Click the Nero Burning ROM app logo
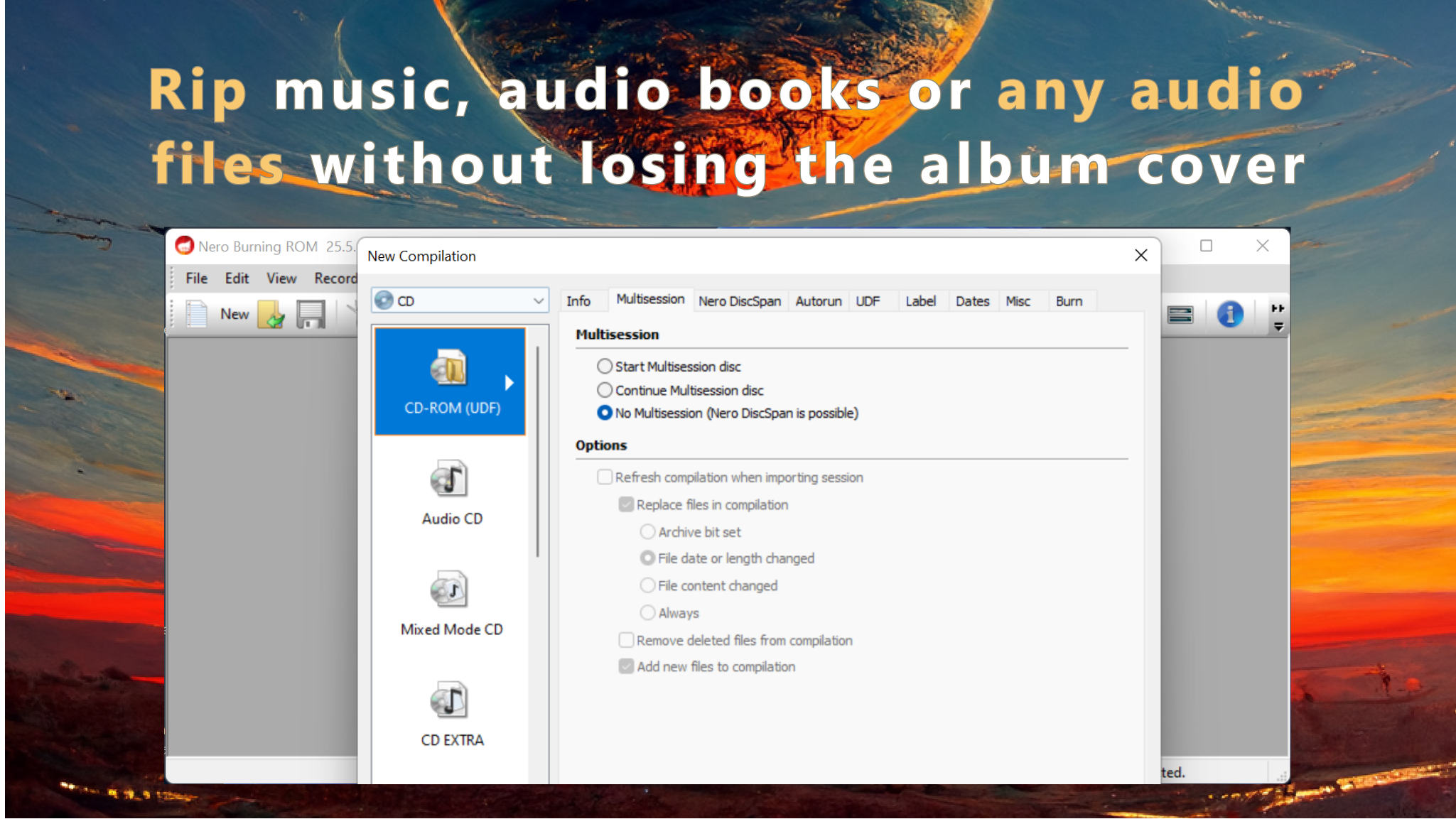 tap(184, 246)
